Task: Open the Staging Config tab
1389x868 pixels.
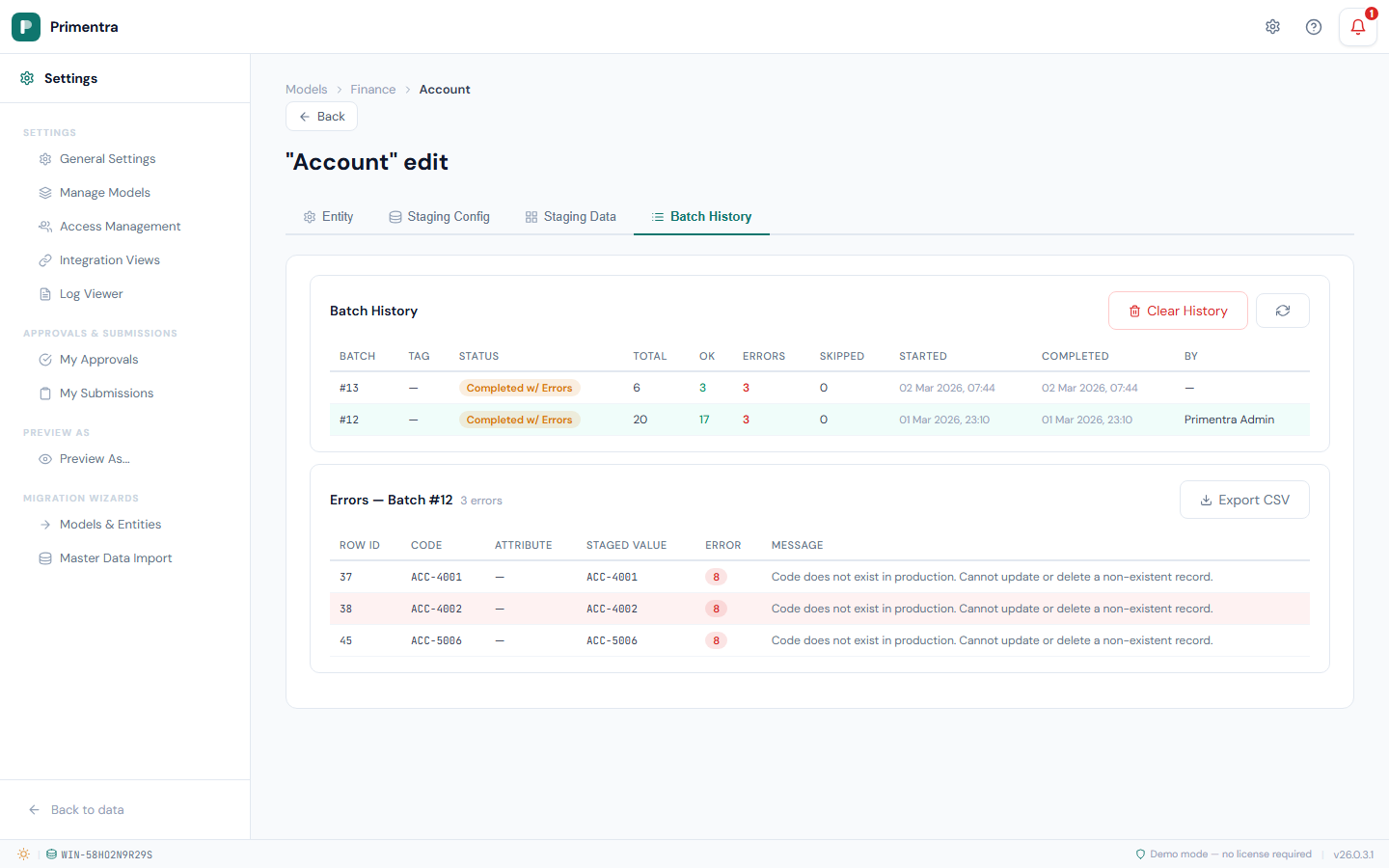Action: pos(439,217)
